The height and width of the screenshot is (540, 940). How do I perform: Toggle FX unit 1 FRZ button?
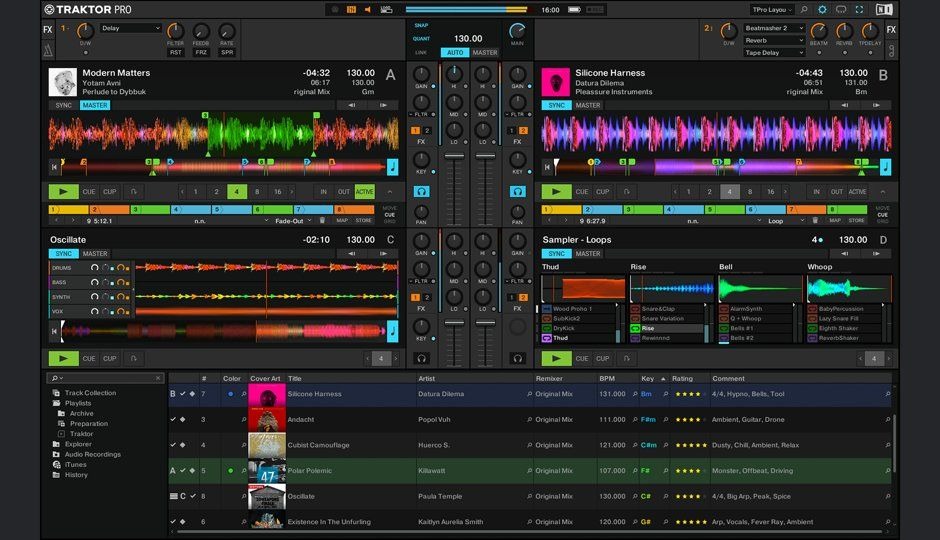click(x=201, y=53)
